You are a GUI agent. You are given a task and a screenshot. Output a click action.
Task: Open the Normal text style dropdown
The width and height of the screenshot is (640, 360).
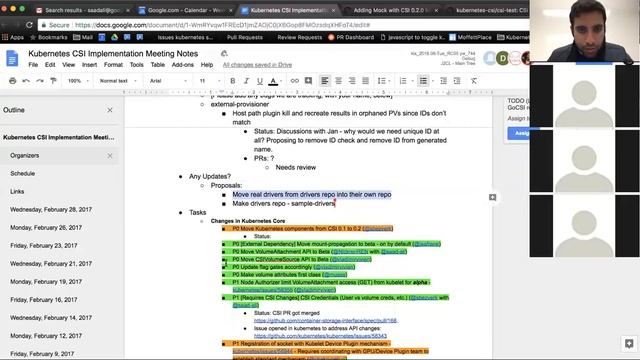pyautogui.click(x=118, y=81)
